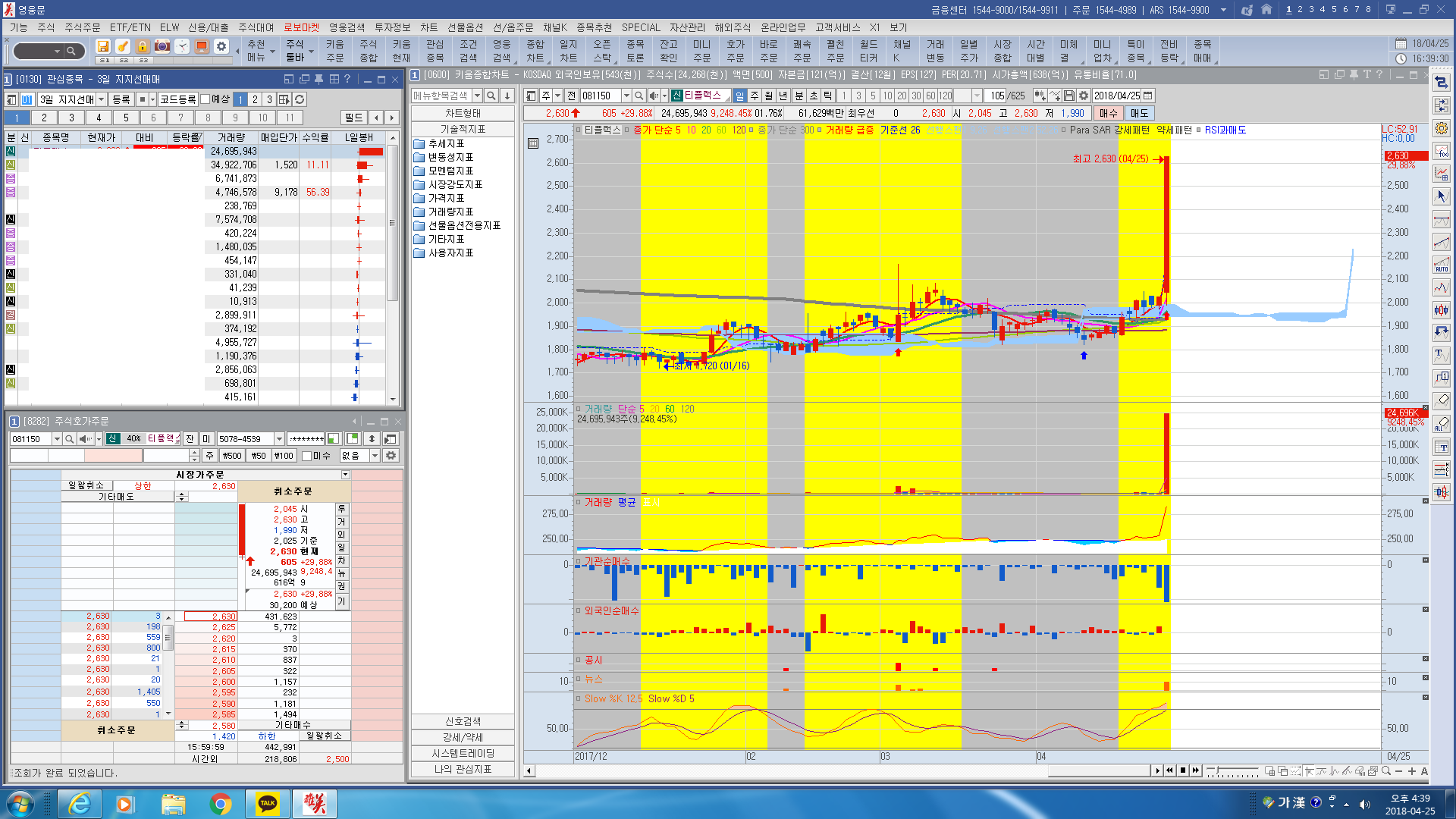Click the 매도 sell button in chart

pos(1139,113)
